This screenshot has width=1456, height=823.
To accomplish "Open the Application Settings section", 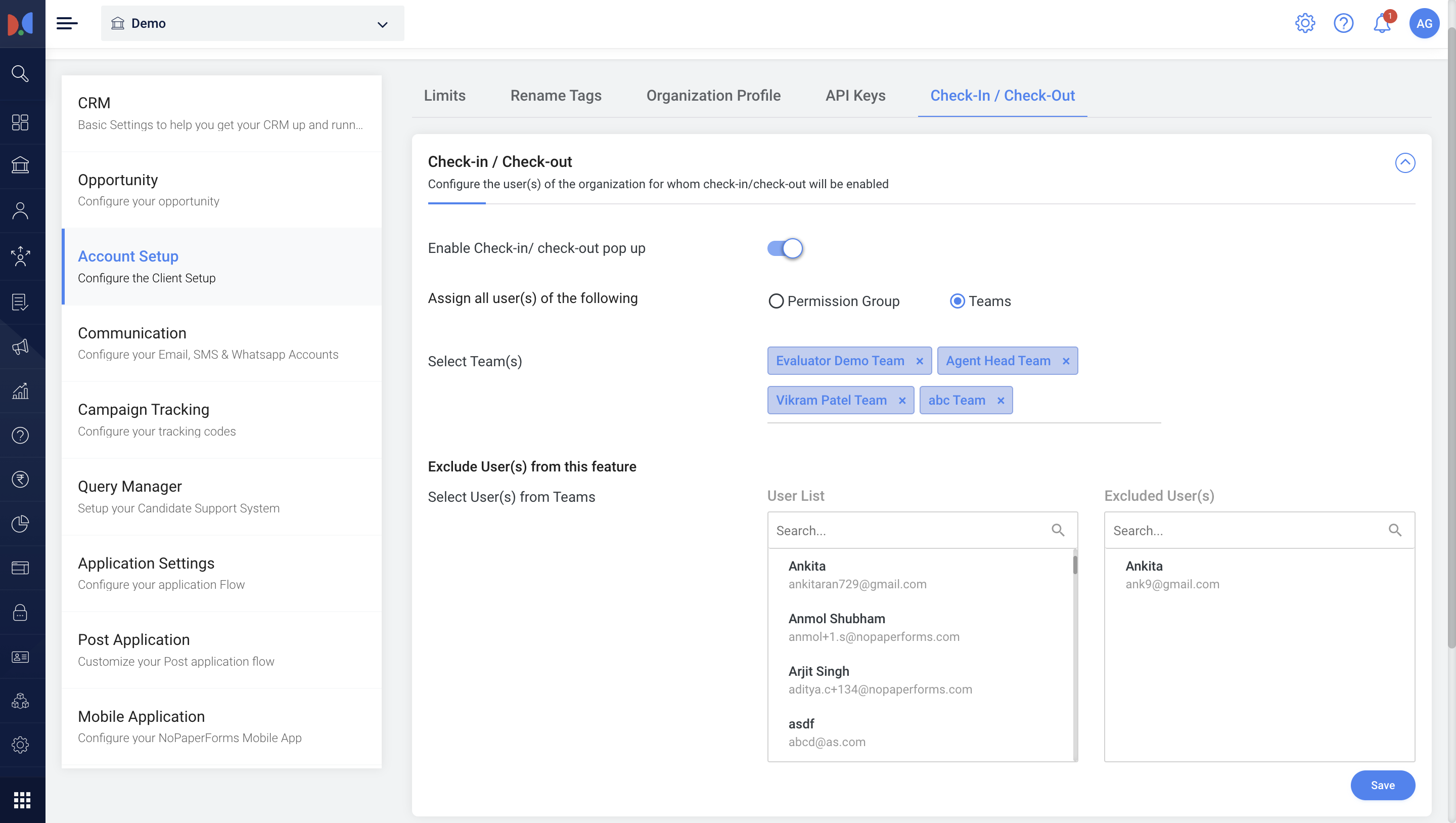I will pyautogui.click(x=221, y=574).
